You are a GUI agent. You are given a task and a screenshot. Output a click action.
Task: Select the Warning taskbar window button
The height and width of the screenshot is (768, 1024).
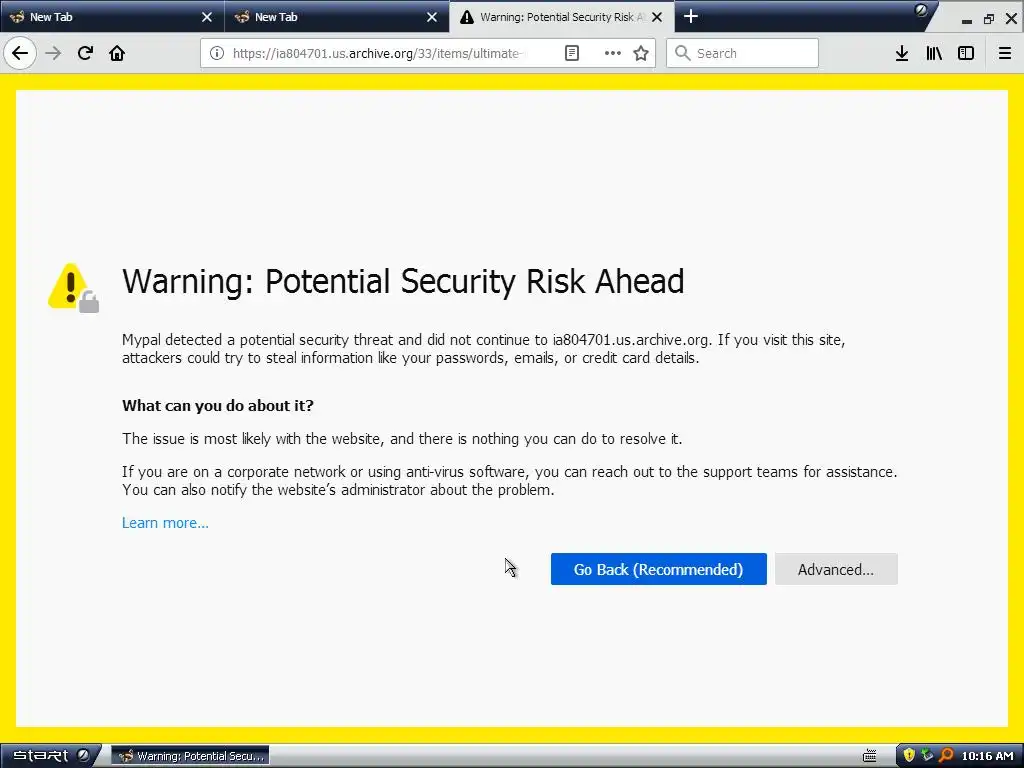tap(191, 756)
